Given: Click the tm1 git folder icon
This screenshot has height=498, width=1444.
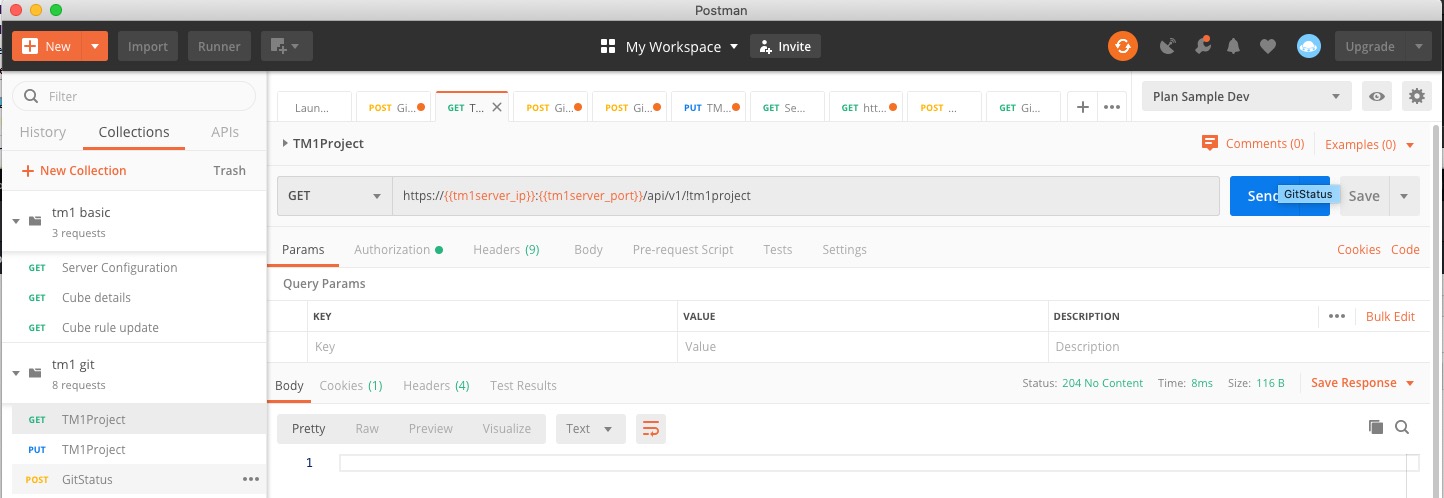Looking at the screenshot, I should (x=35, y=372).
